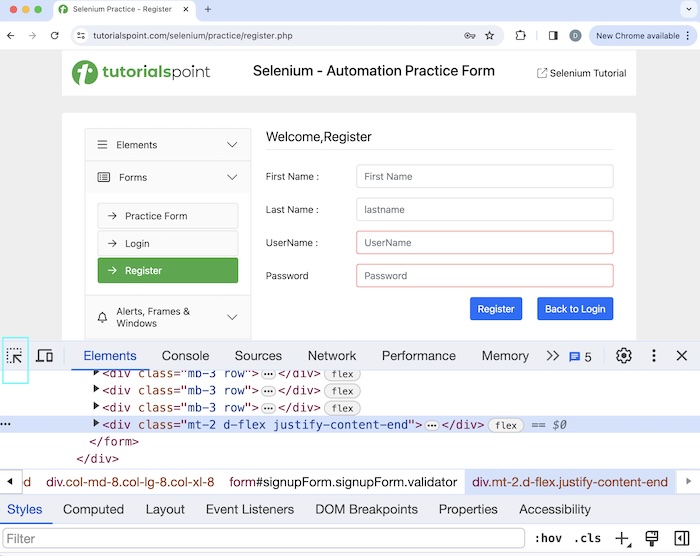Activate the inspect element picker tool

point(15,356)
